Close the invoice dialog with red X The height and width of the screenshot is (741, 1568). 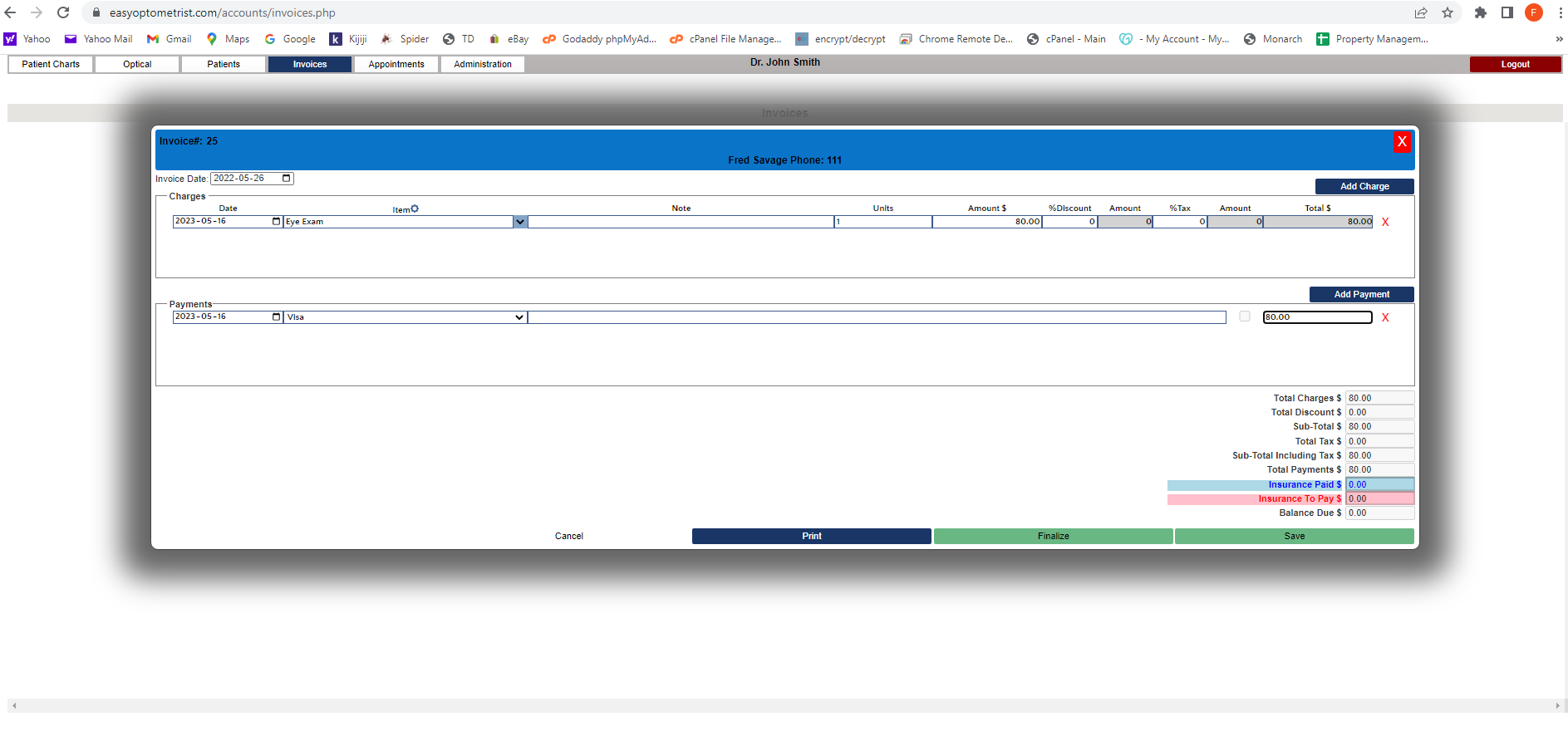point(1402,141)
